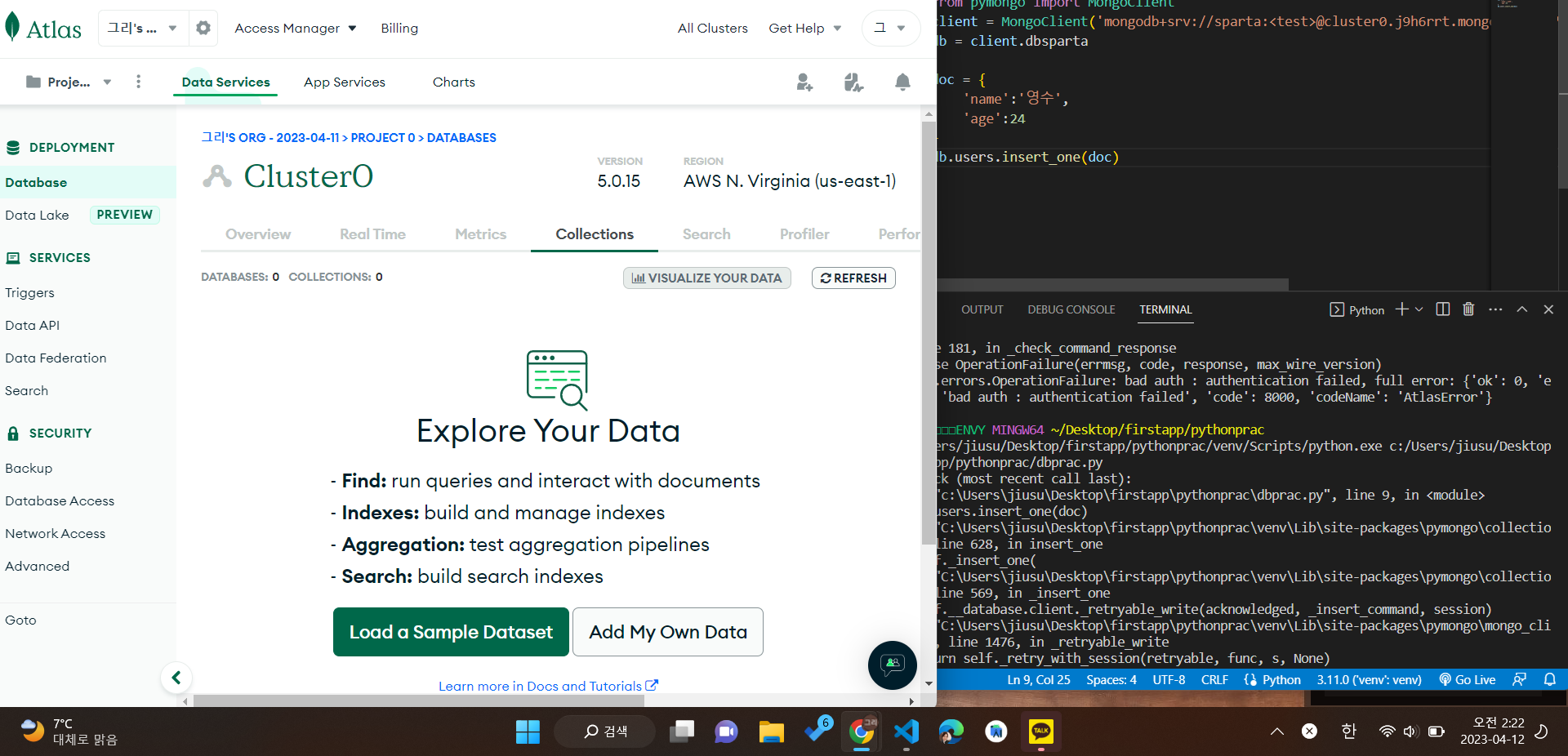The image size is (1568, 756).
Task: Start Go Live server from status bar
Action: point(1468,679)
